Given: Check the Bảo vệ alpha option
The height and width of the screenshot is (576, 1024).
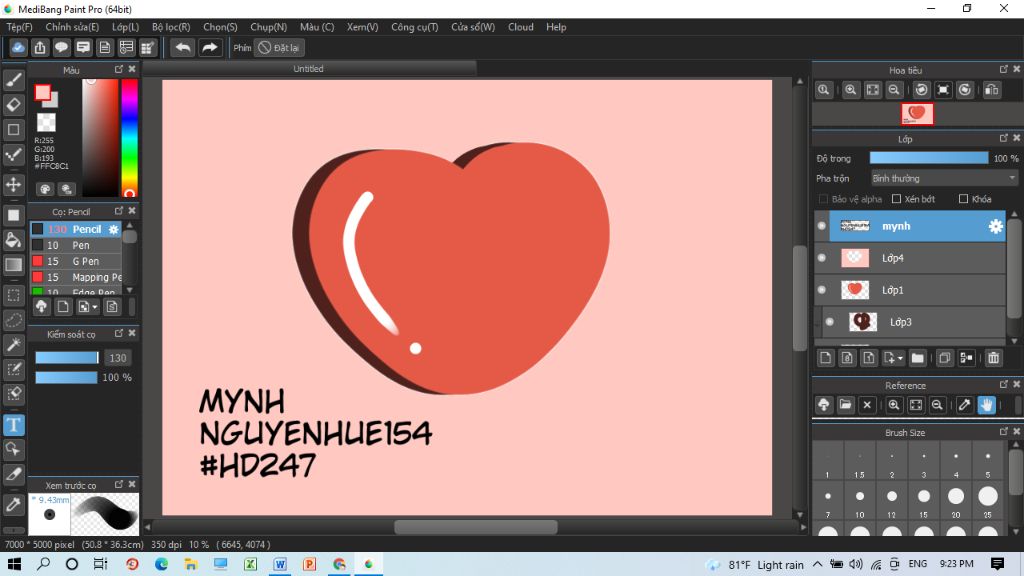Looking at the screenshot, I should pyautogui.click(x=823, y=199).
